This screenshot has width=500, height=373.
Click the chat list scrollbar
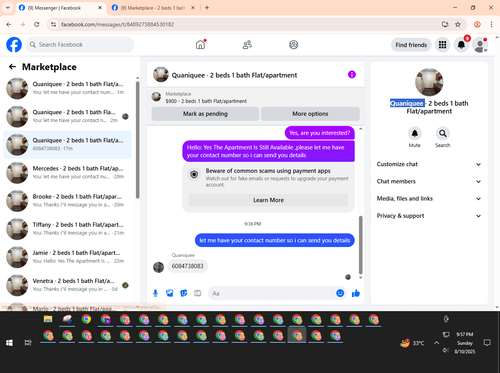point(137,140)
